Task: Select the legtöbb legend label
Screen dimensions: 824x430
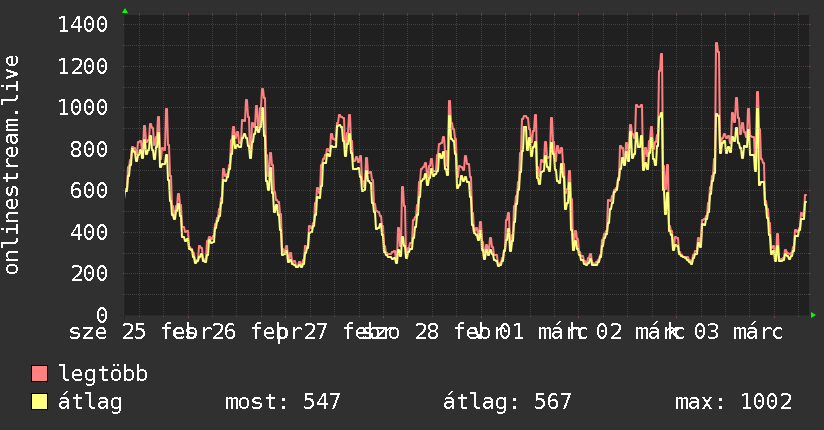Action: 103,374
